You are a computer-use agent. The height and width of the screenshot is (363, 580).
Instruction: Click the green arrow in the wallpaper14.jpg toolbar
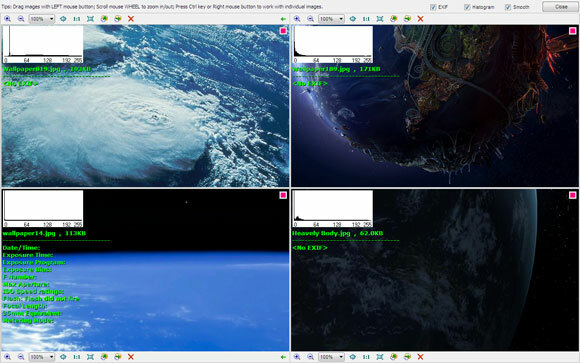[283, 357]
